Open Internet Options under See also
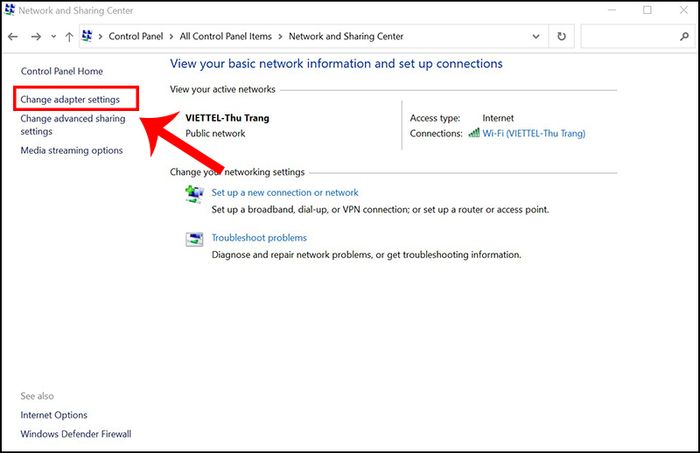 pyautogui.click(x=54, y=415)
